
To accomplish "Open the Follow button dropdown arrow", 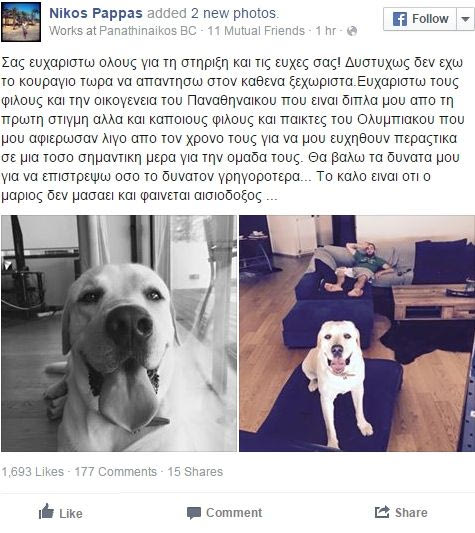I will pos(465,19).
